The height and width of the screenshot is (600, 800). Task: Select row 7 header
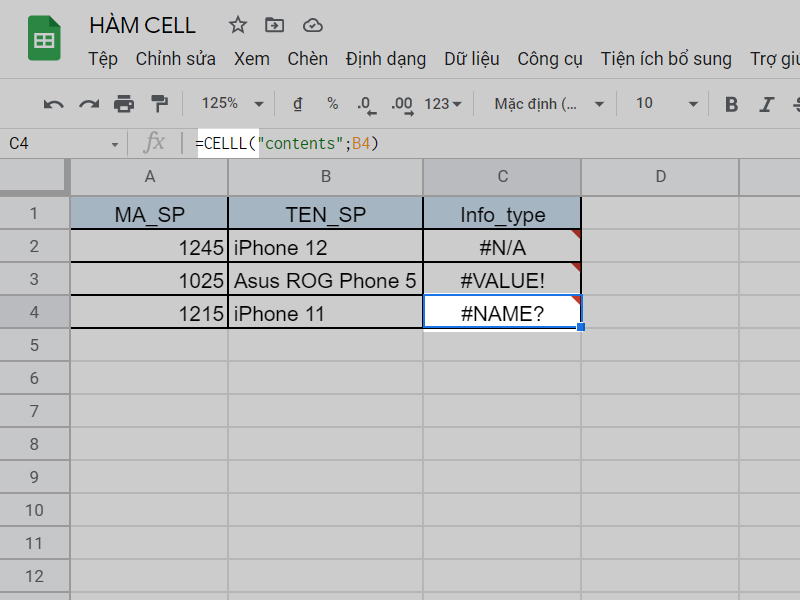[x=34, y=411]
